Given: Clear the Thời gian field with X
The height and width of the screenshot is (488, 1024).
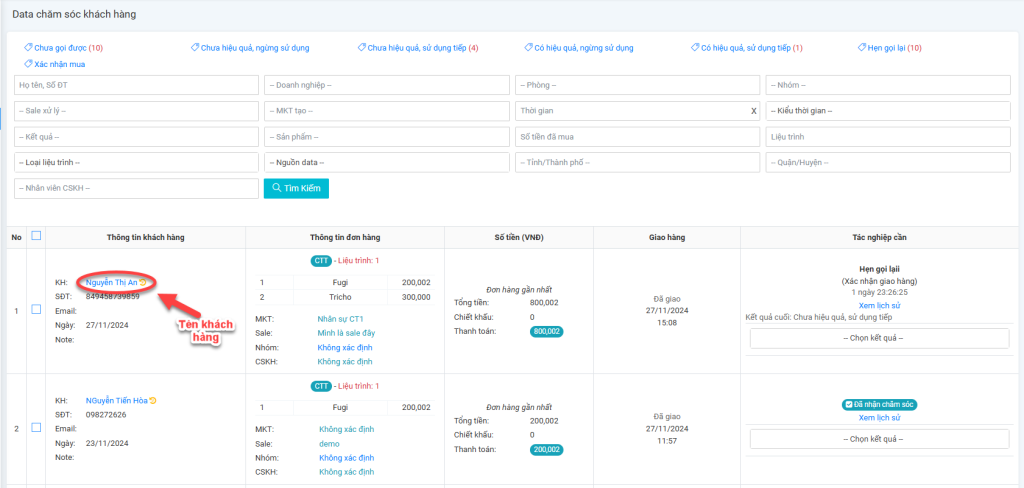Looking at the screenshot, I should click(x=753, y=111).
